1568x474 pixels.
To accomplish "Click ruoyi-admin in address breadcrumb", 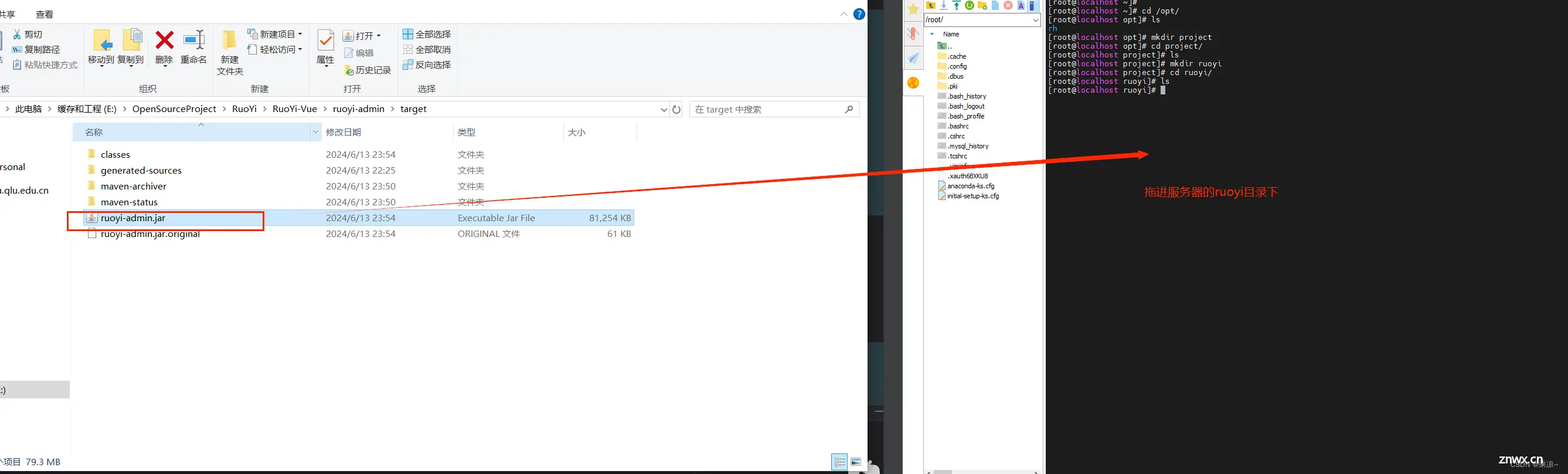I will [359, 109].
